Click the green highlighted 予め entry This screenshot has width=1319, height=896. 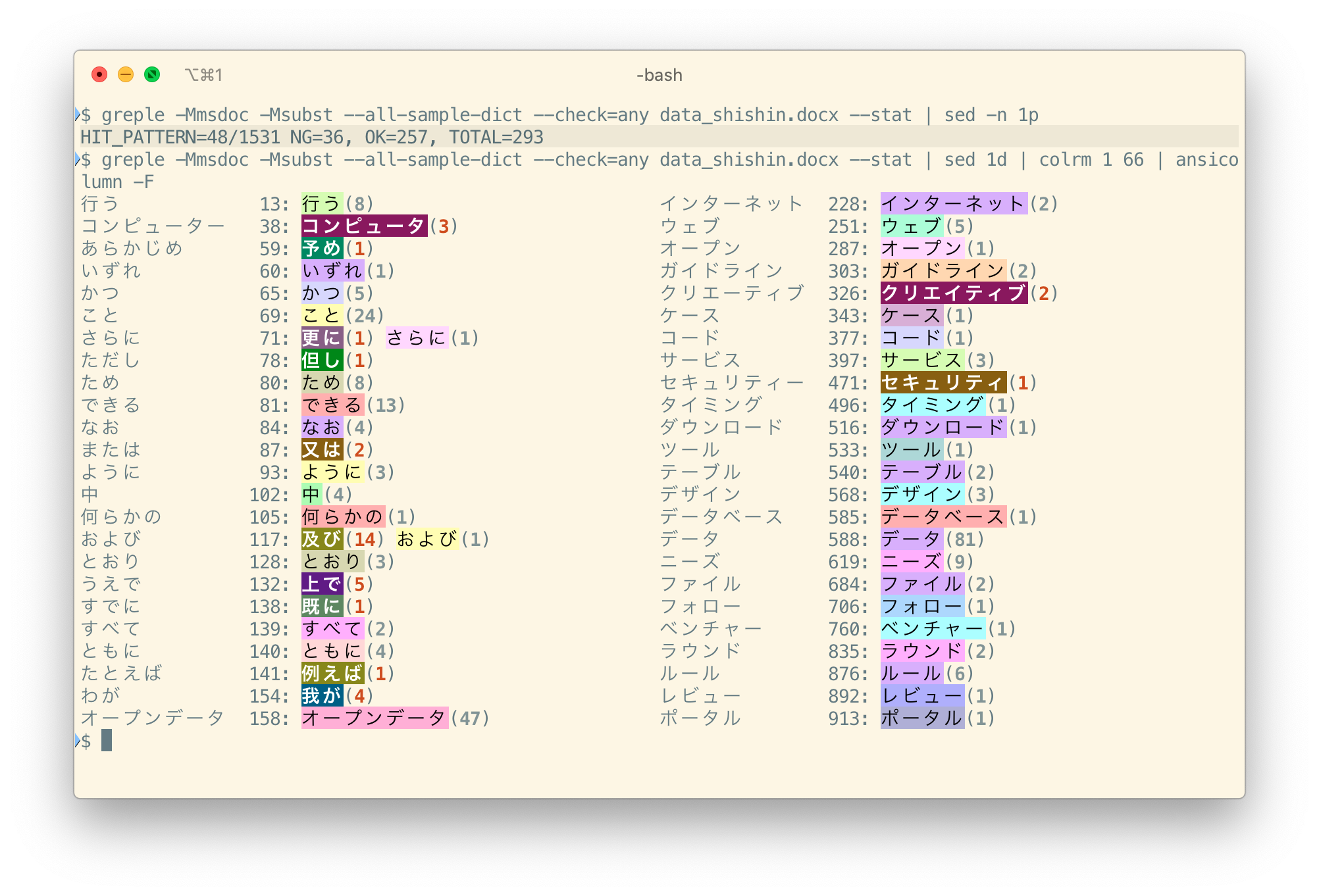tap(322, 249)
